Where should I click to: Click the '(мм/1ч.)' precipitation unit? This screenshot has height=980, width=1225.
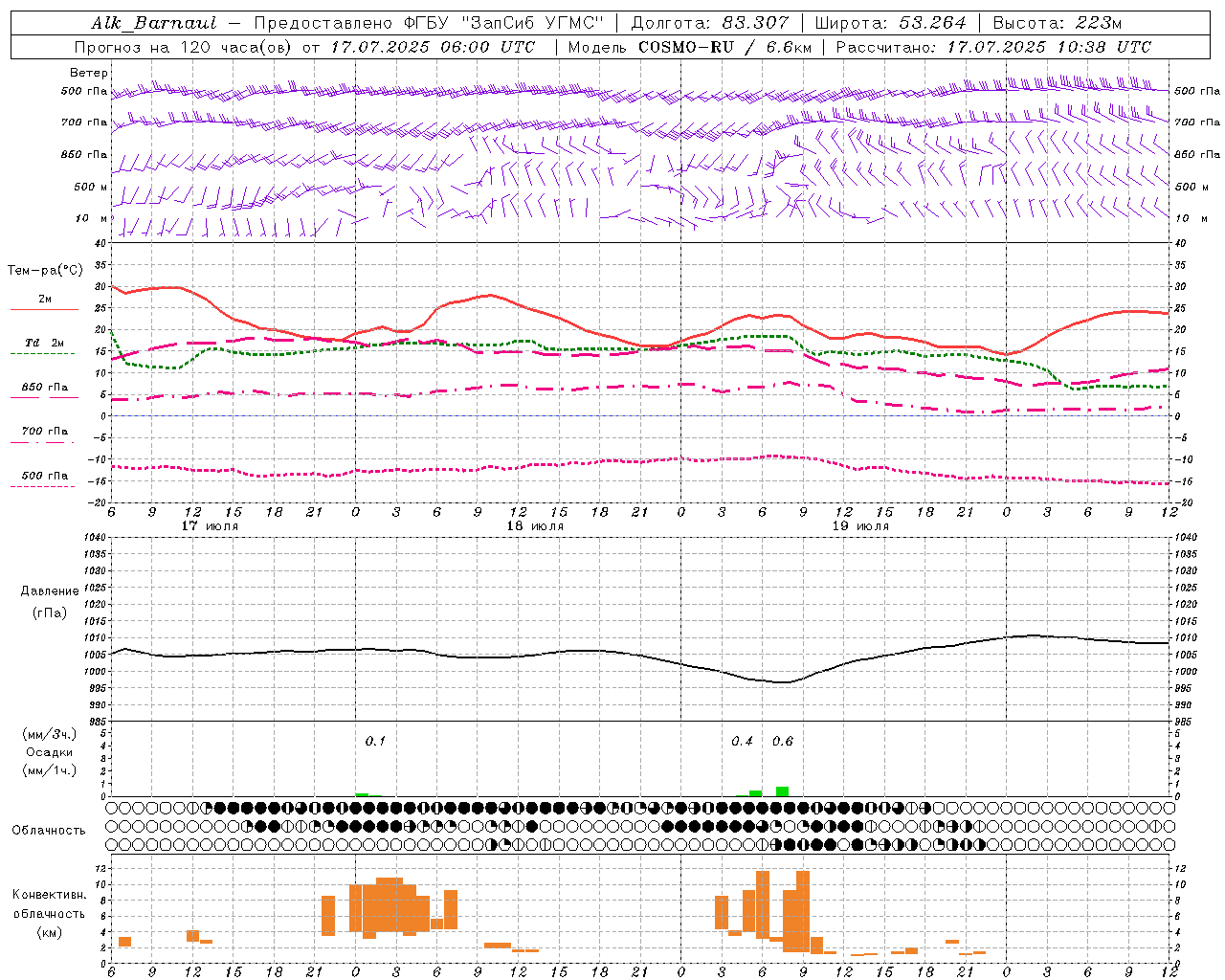tap(50, 770)
